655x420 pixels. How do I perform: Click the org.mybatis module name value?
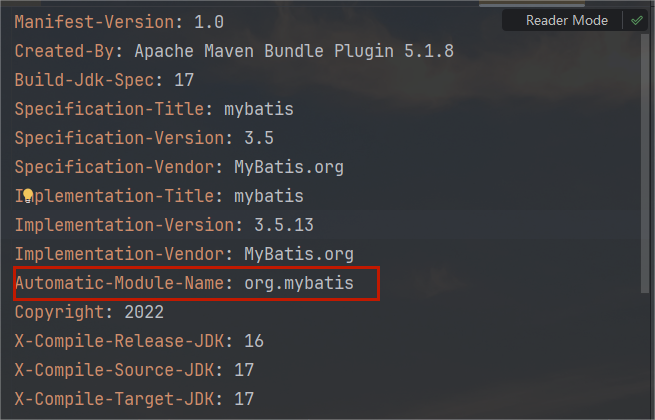[298, 283]
